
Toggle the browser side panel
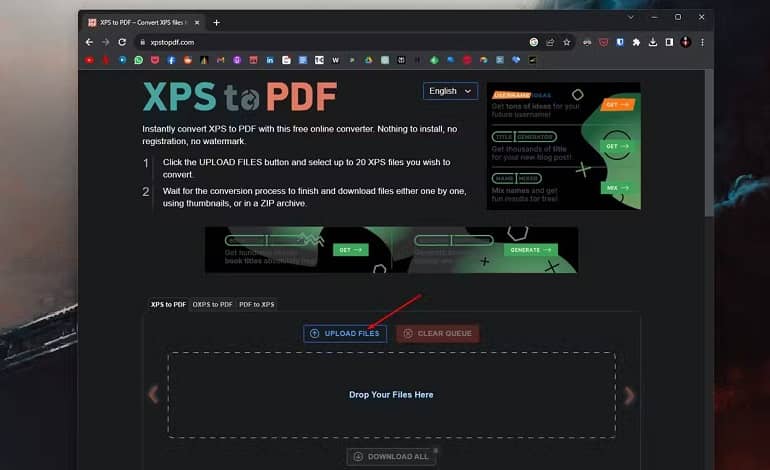[x=669, y=42]
